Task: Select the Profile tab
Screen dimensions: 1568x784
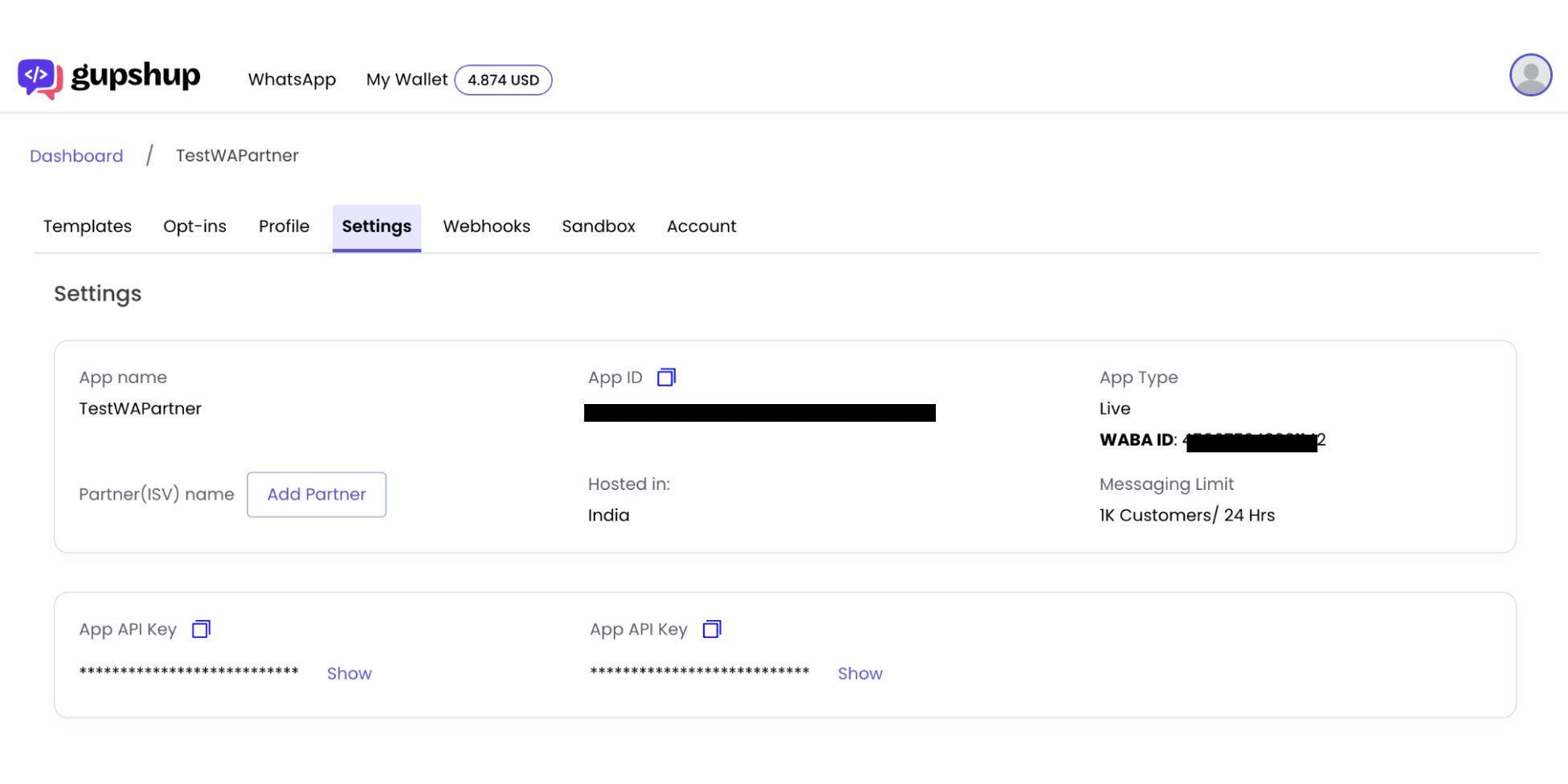Action: coord(284,227)
